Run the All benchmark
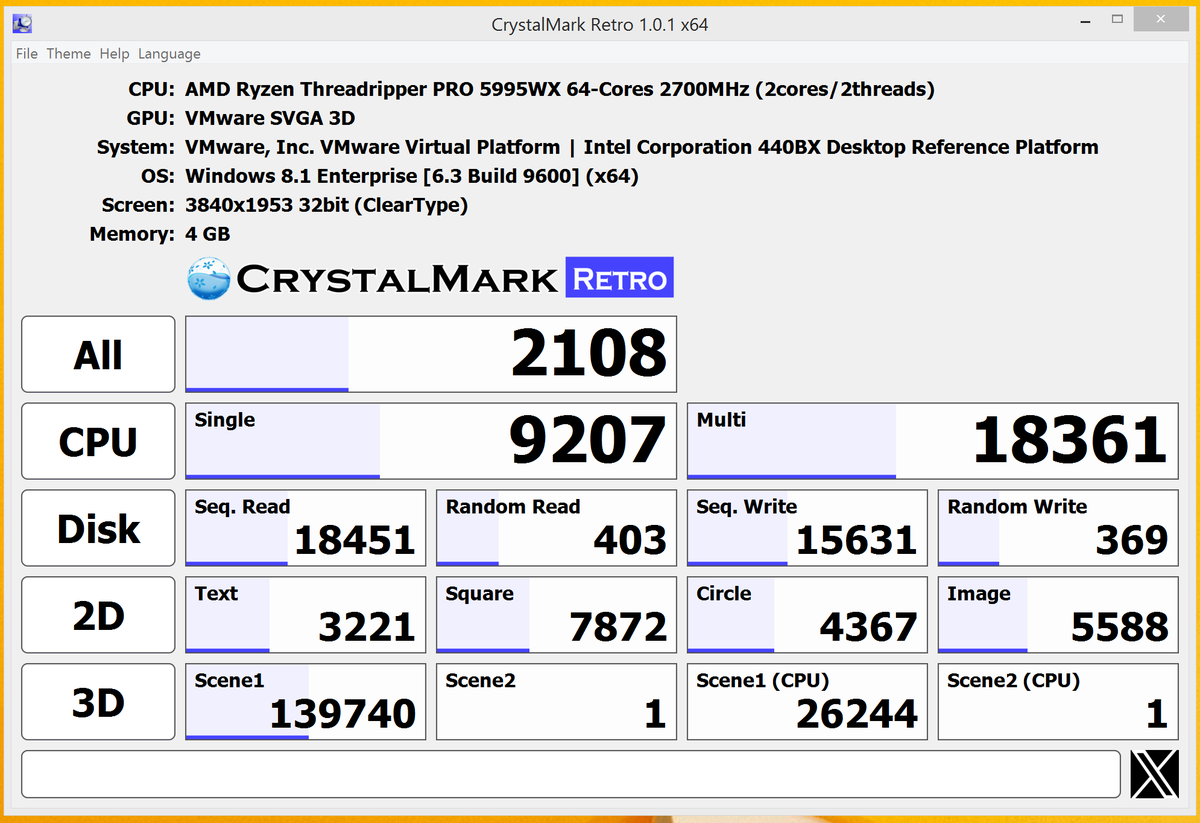This screenshot has width=1200, height=823. click(97, 354)
